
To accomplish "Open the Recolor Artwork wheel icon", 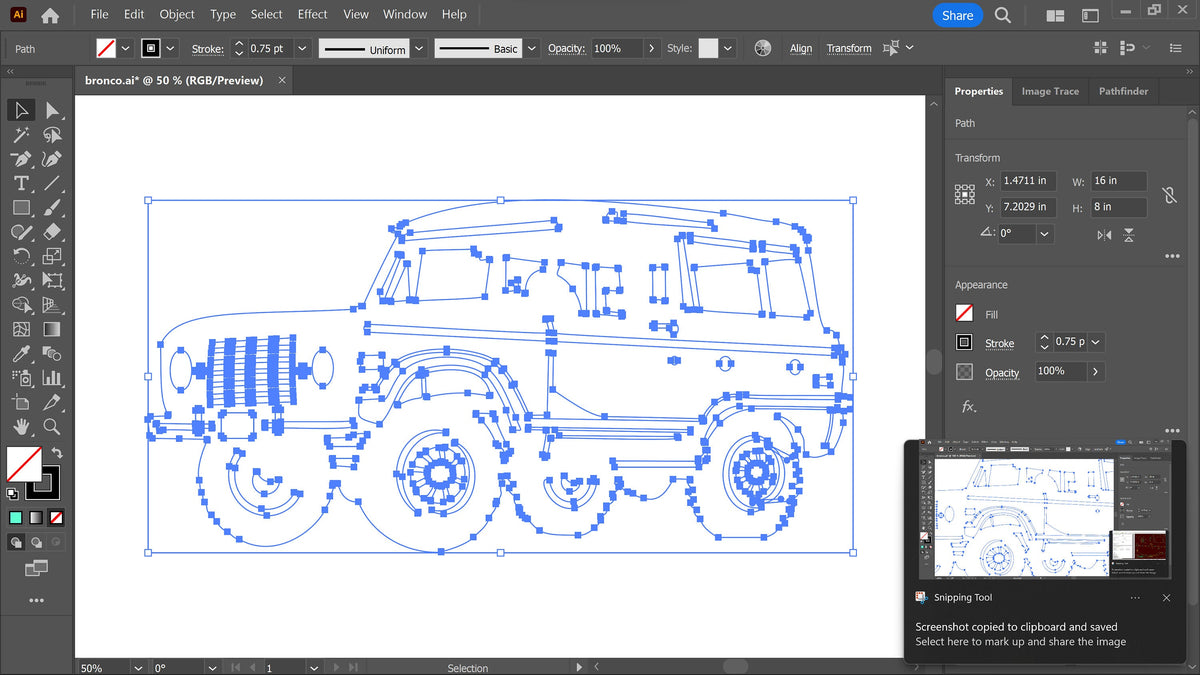I will [x=763, y=48].
